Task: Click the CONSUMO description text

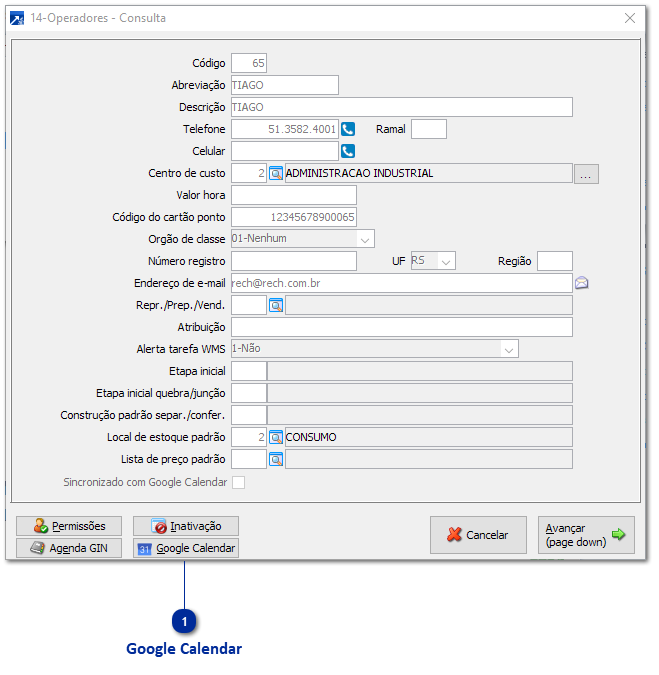Action: 311,438
